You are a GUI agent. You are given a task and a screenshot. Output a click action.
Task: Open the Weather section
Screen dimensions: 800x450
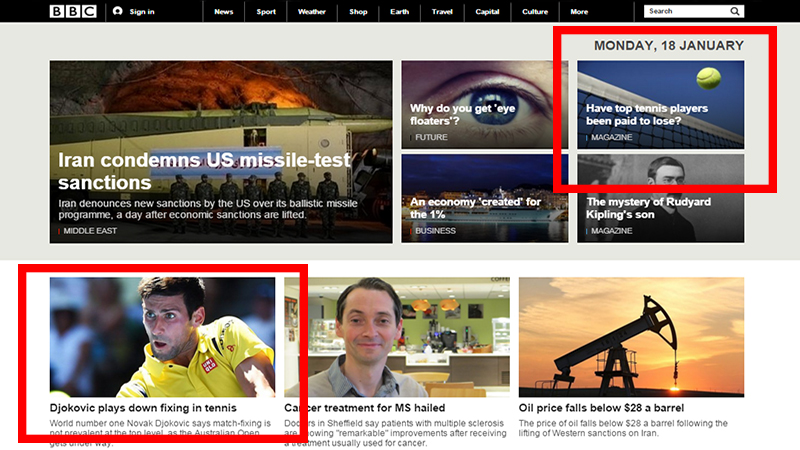point(311,12)
